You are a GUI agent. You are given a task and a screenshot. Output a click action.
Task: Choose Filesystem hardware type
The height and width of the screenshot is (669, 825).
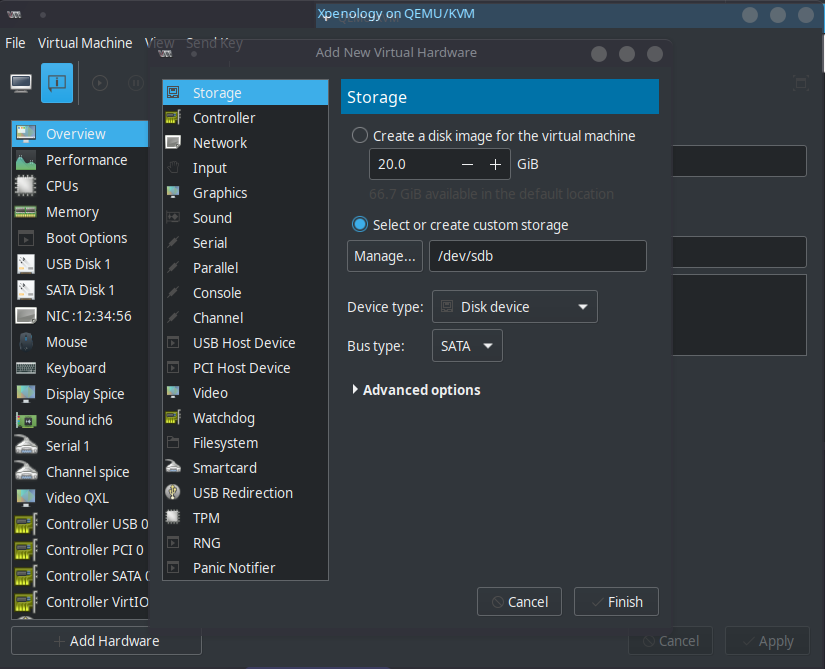pos(245,443)
